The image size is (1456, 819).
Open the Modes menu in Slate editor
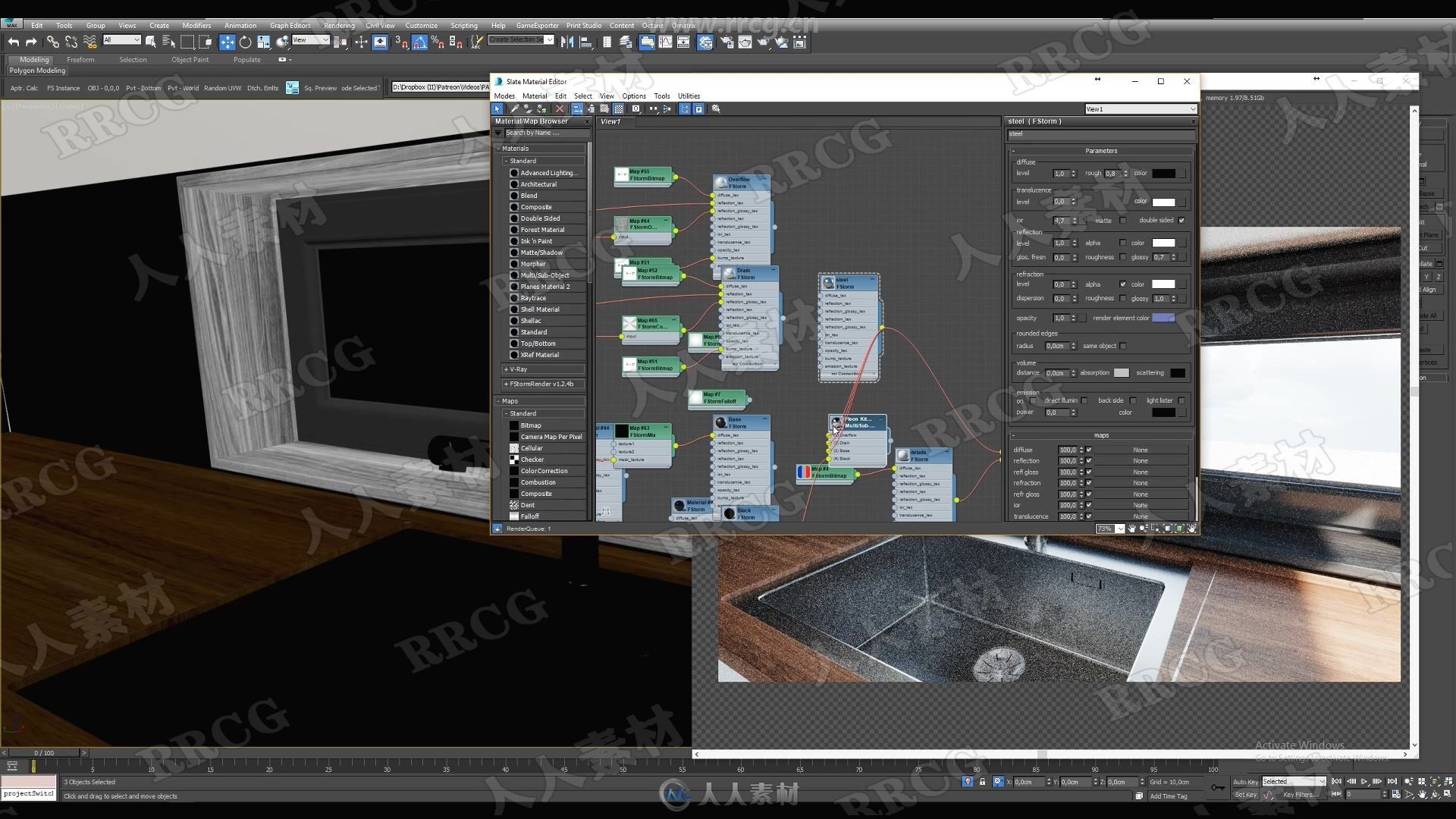coord(504,96)
